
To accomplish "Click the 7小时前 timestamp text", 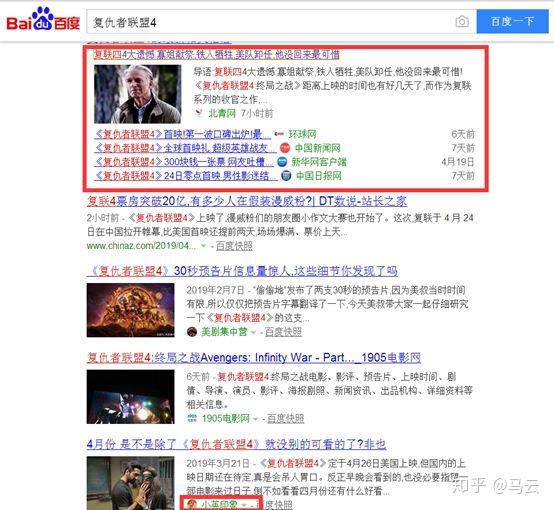I will tap(257, 113).
